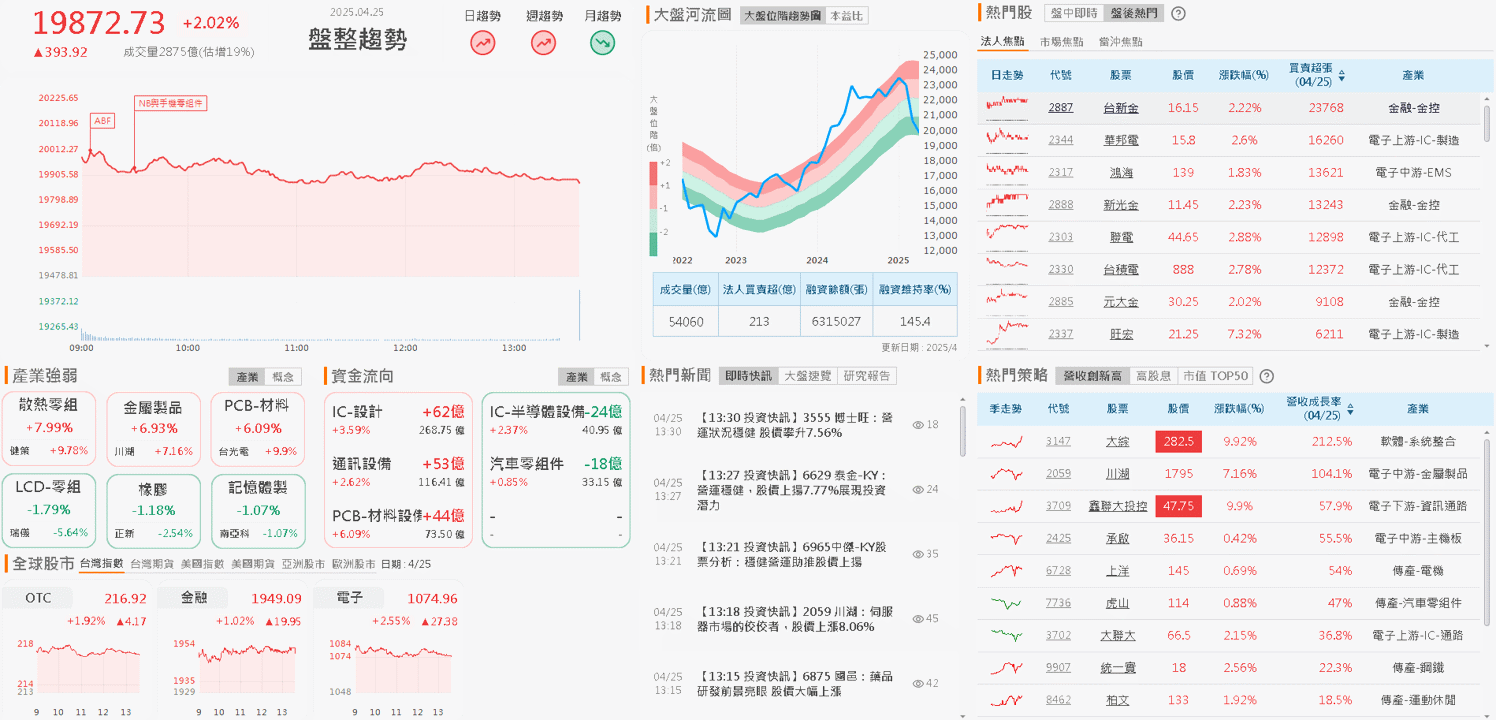Switch global markets to 台灣期貨

pos(152,564)
